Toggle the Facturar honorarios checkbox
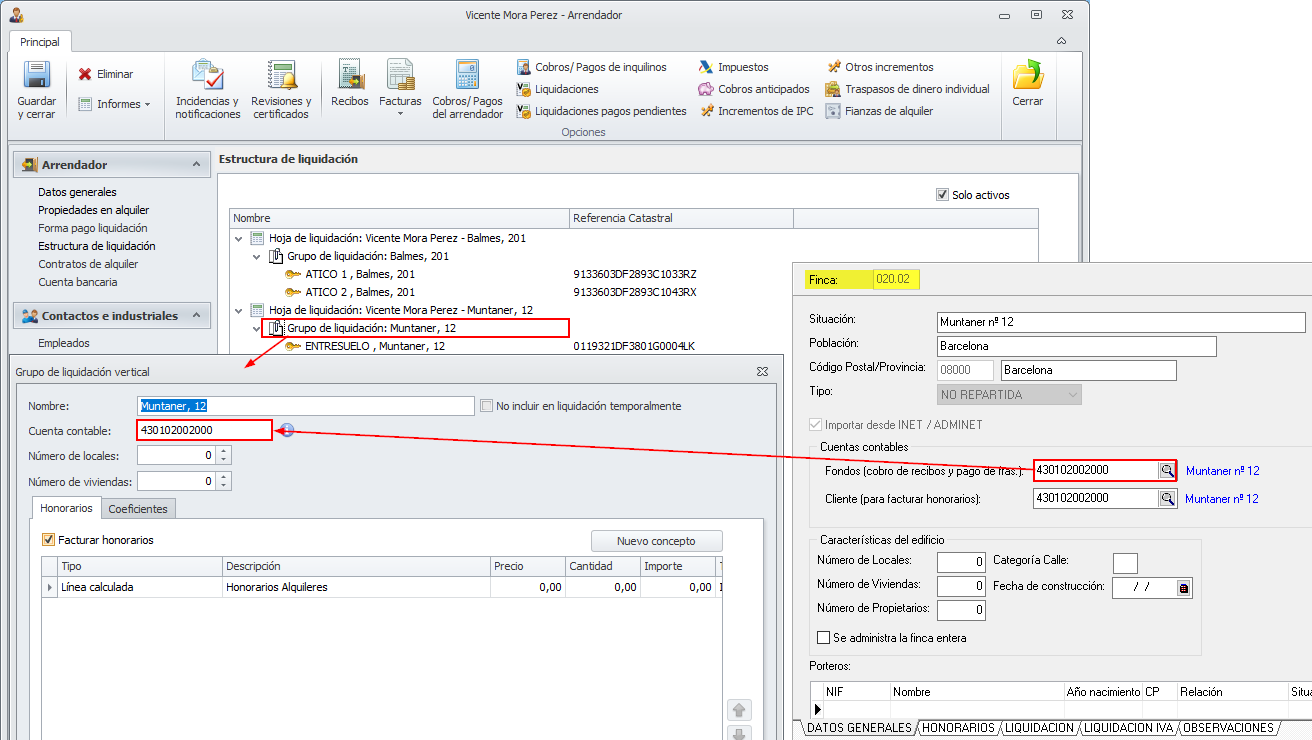Viewport: 1312px width, 740px height. point(48,540)
